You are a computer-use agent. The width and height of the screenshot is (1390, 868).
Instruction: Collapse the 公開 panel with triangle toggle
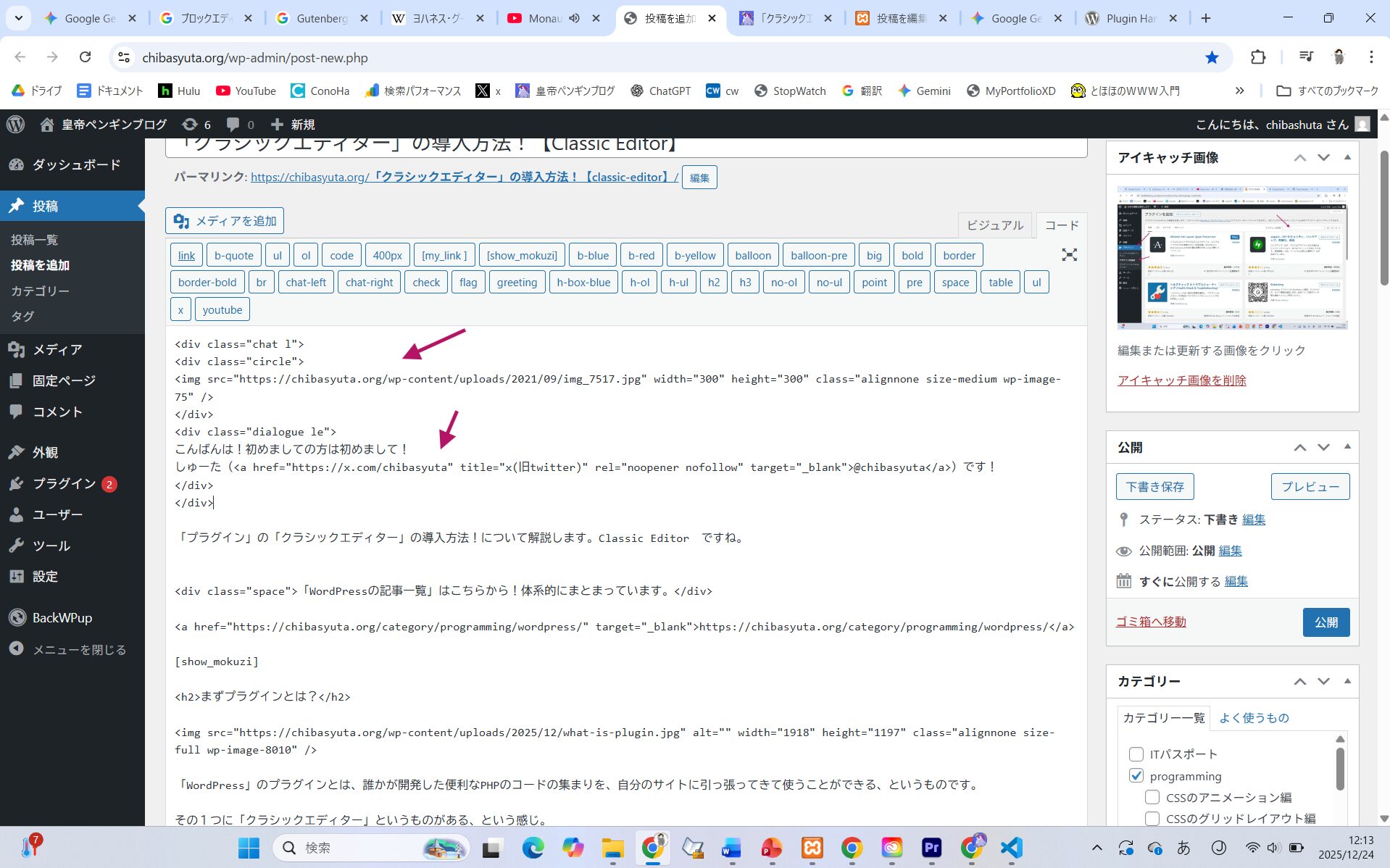pyautogui.click(x=1347, y=447)
